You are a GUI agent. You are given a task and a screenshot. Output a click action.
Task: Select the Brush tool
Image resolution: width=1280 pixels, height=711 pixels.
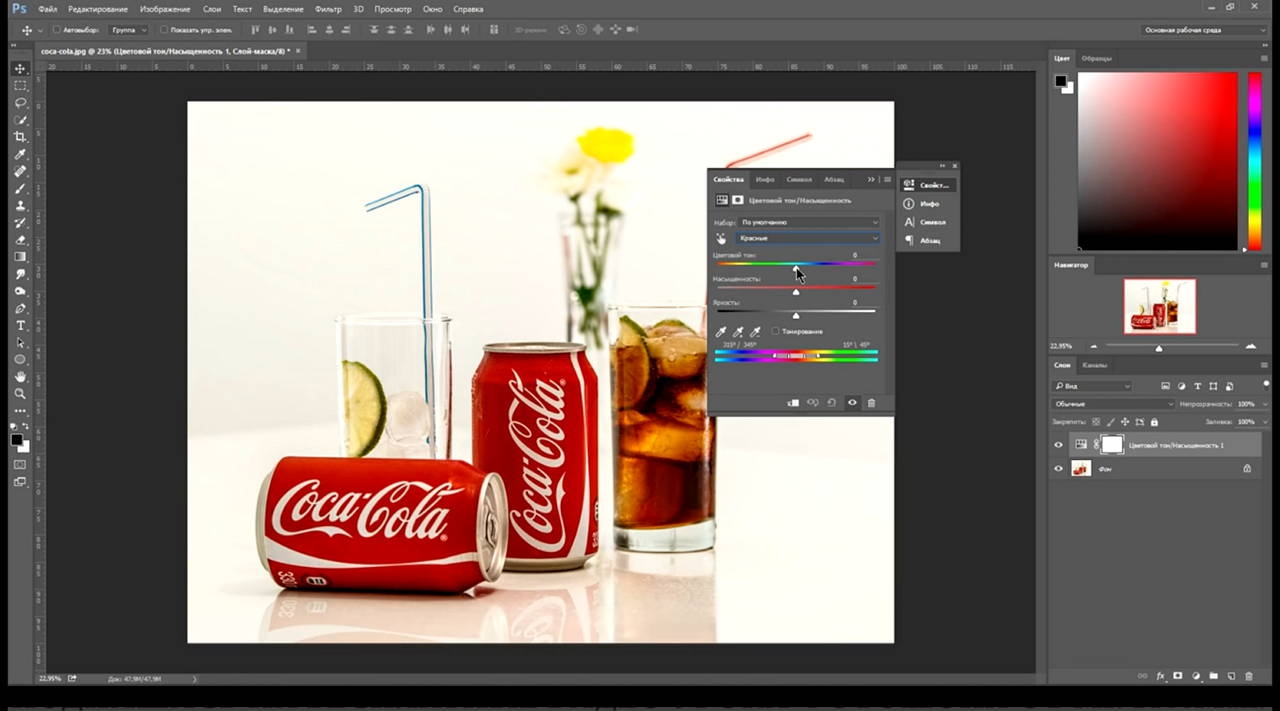click(20, 188)
